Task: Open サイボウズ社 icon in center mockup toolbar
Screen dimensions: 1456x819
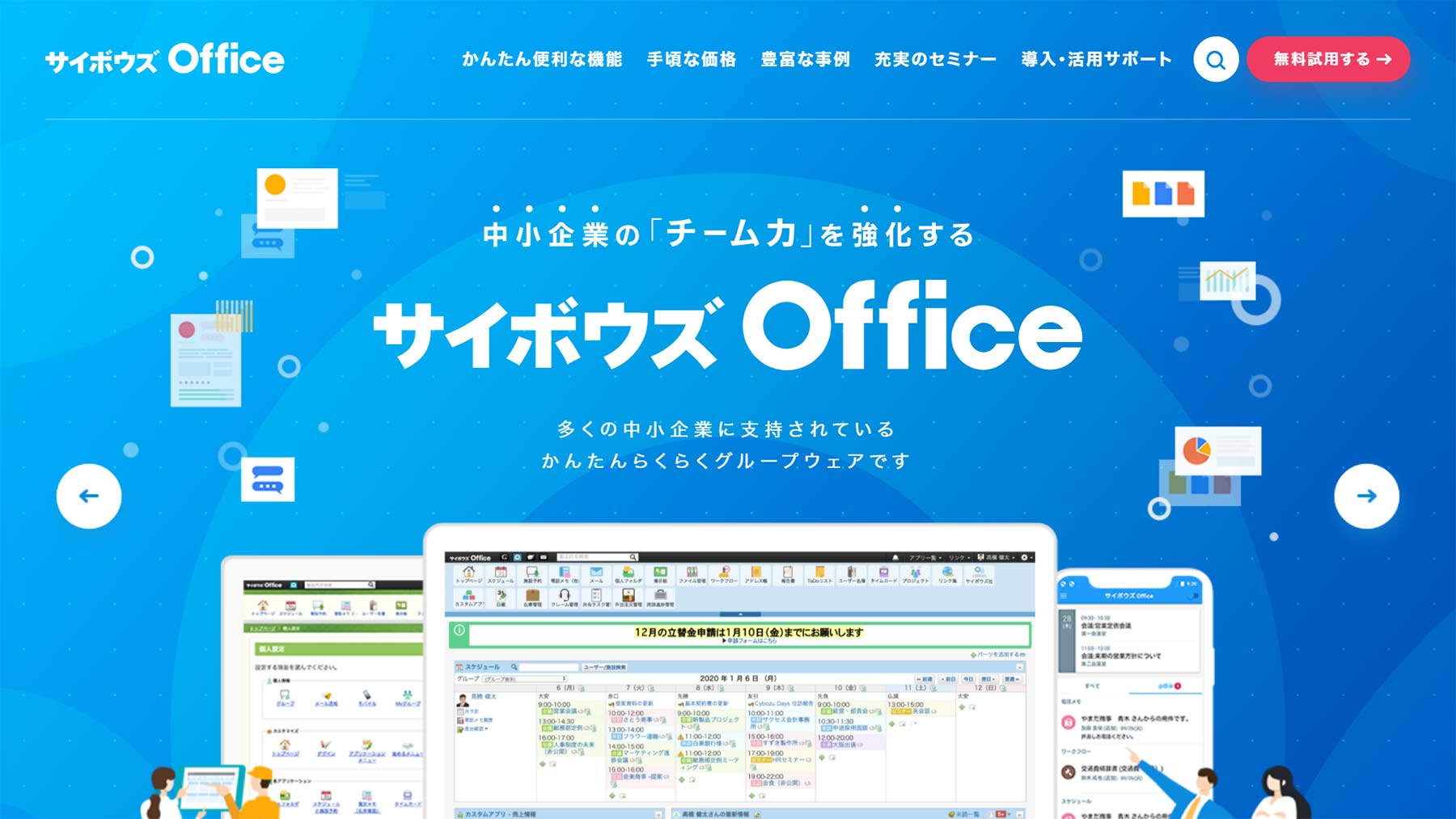Action: pos(979,574)
